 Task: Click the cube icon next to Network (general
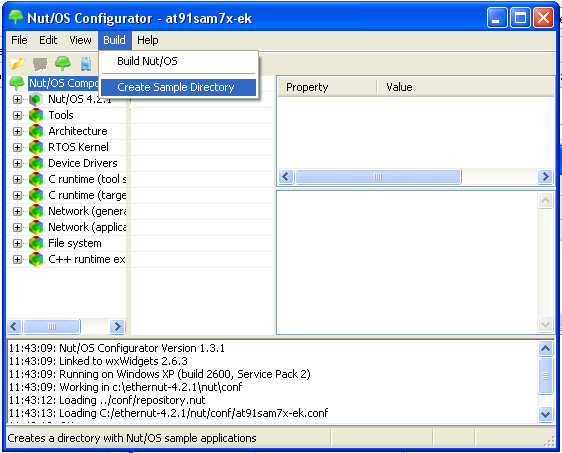tap(36, 211)
